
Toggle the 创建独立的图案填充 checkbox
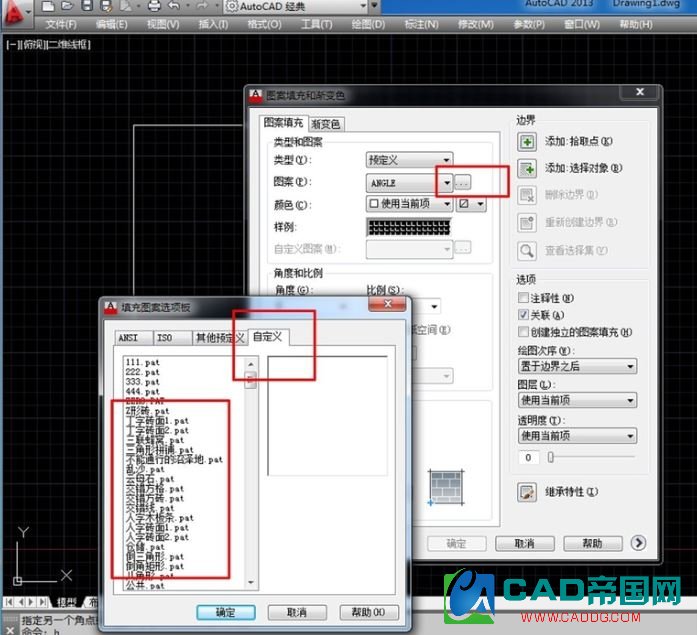(x=523, y=331)
